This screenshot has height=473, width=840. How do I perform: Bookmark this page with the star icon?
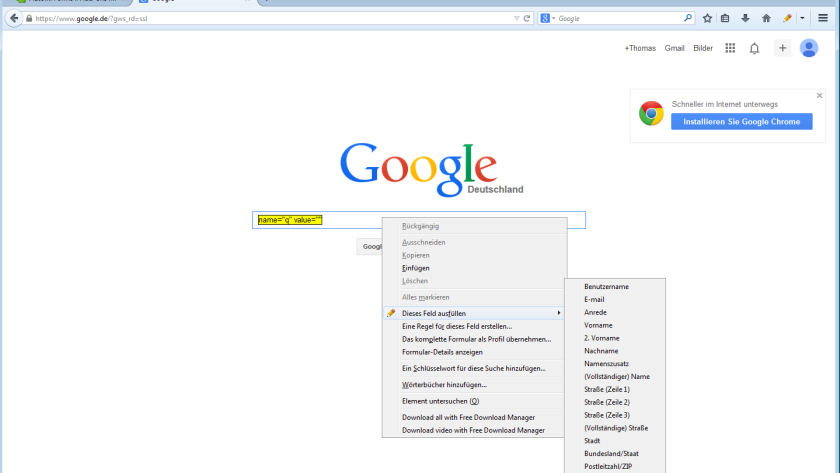click(x=707, y=18)
